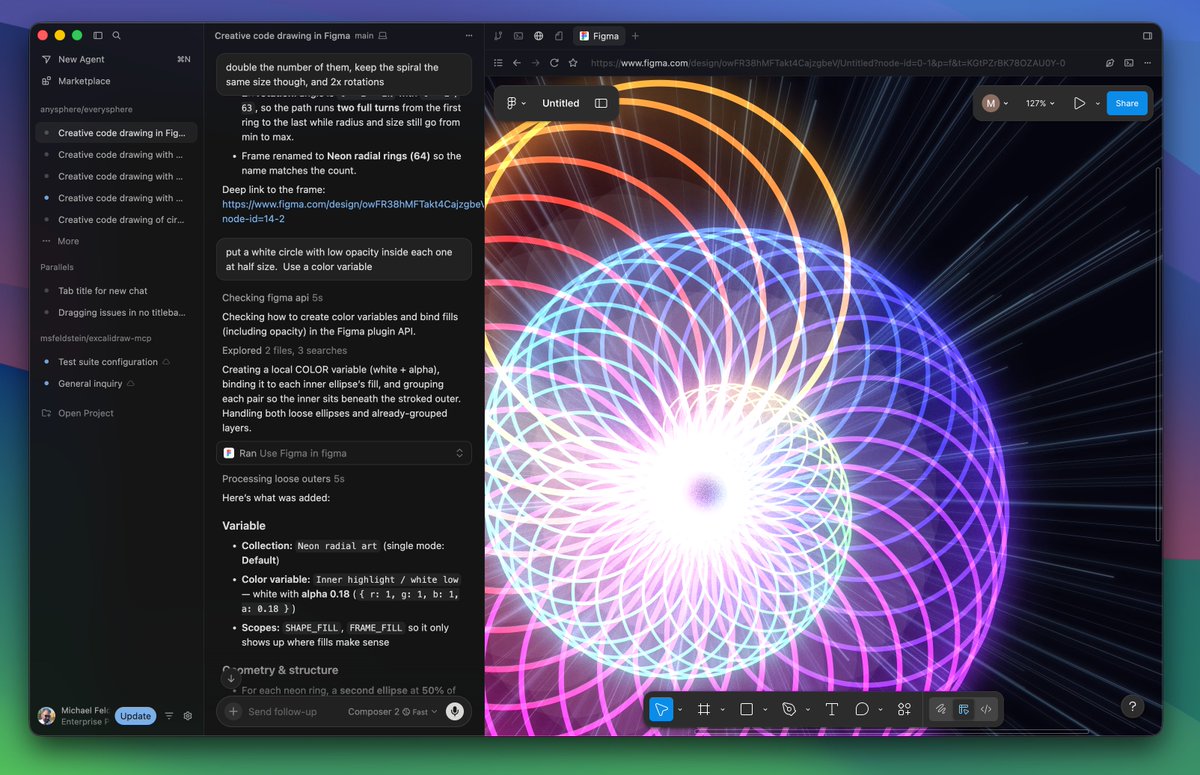Open the file icon in tab bar
Screen dimensions: 1200x775
[x=558, y=36]
